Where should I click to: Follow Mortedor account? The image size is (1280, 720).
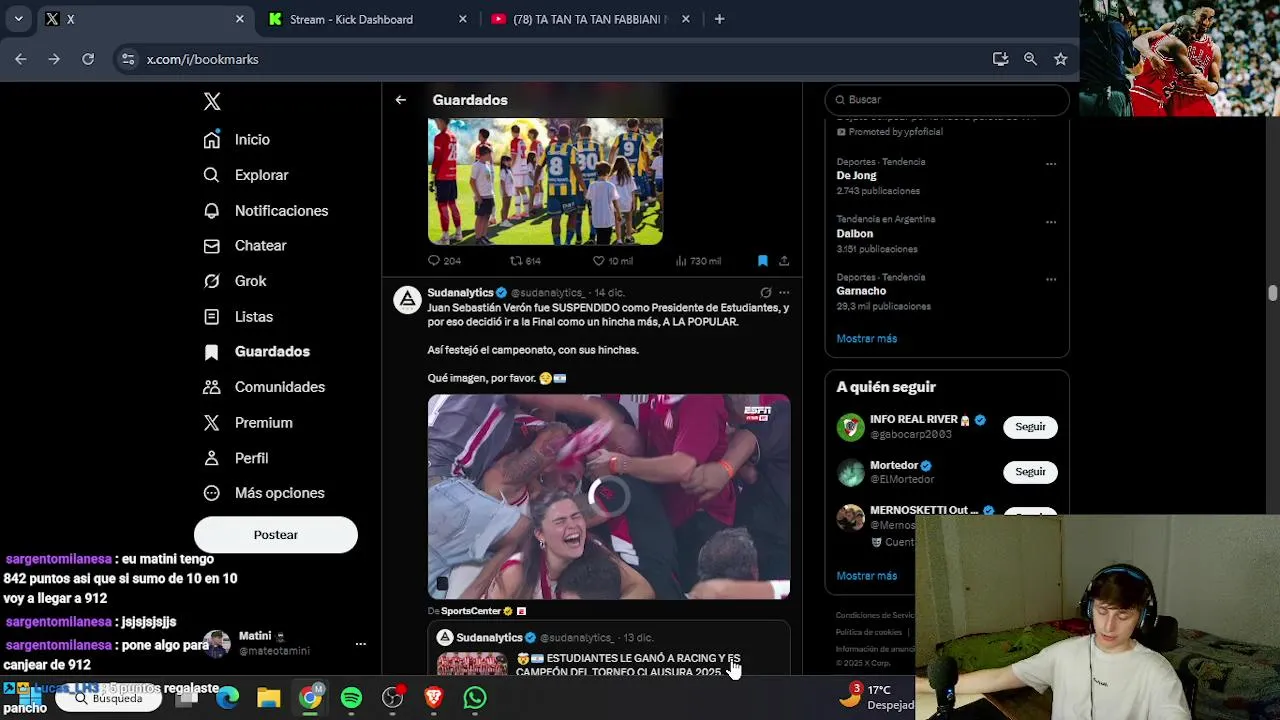click(x=1030, y=472)
